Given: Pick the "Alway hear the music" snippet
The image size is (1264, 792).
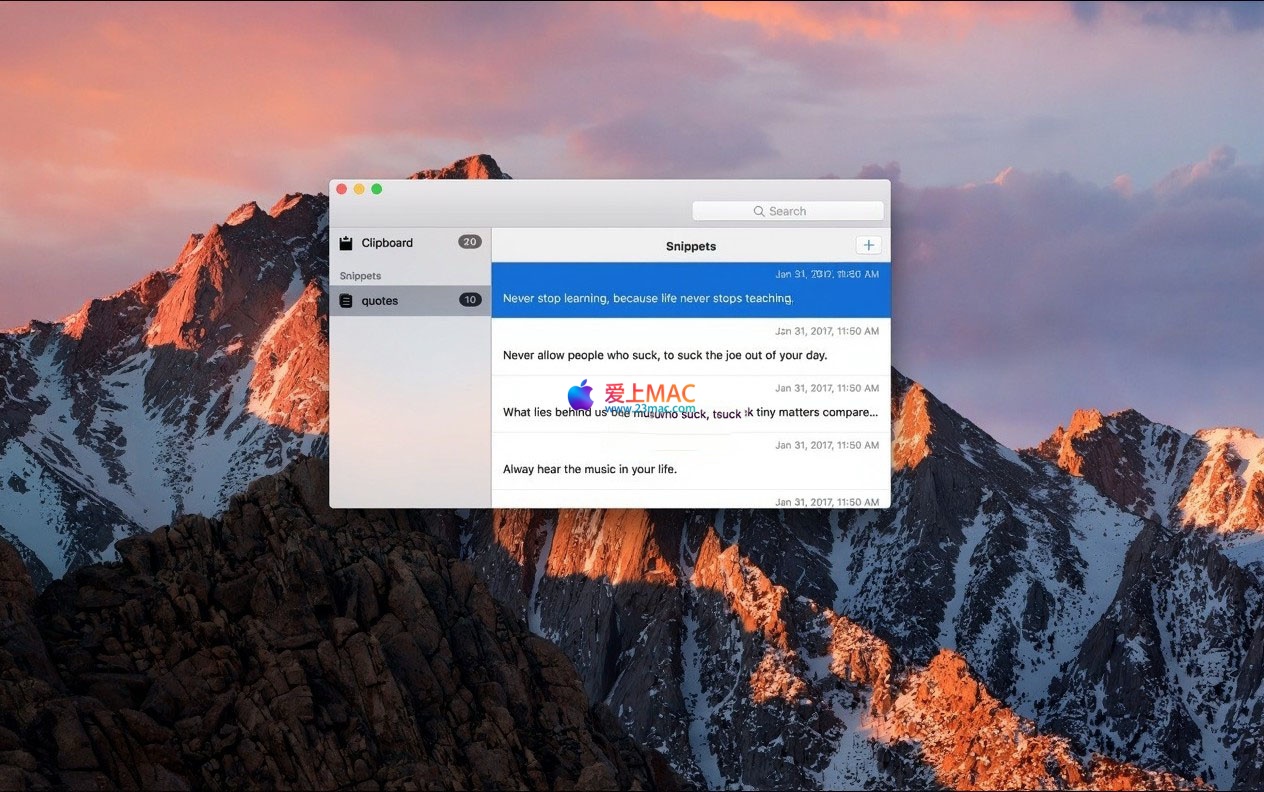Looking at the screenshot, I should 690,461.
